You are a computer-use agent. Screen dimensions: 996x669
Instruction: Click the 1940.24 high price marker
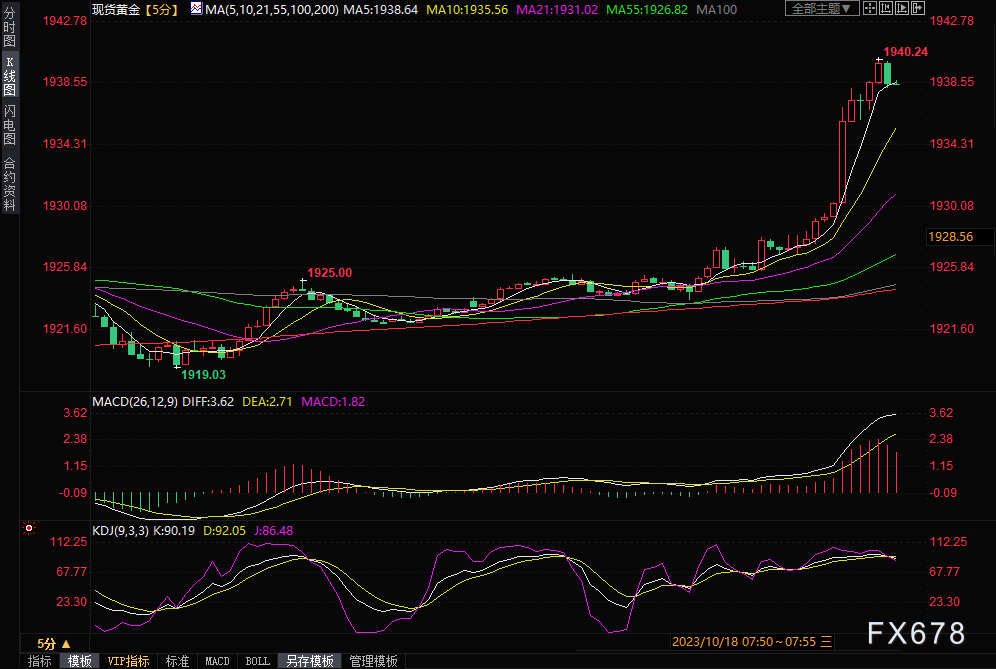point(905,52)
